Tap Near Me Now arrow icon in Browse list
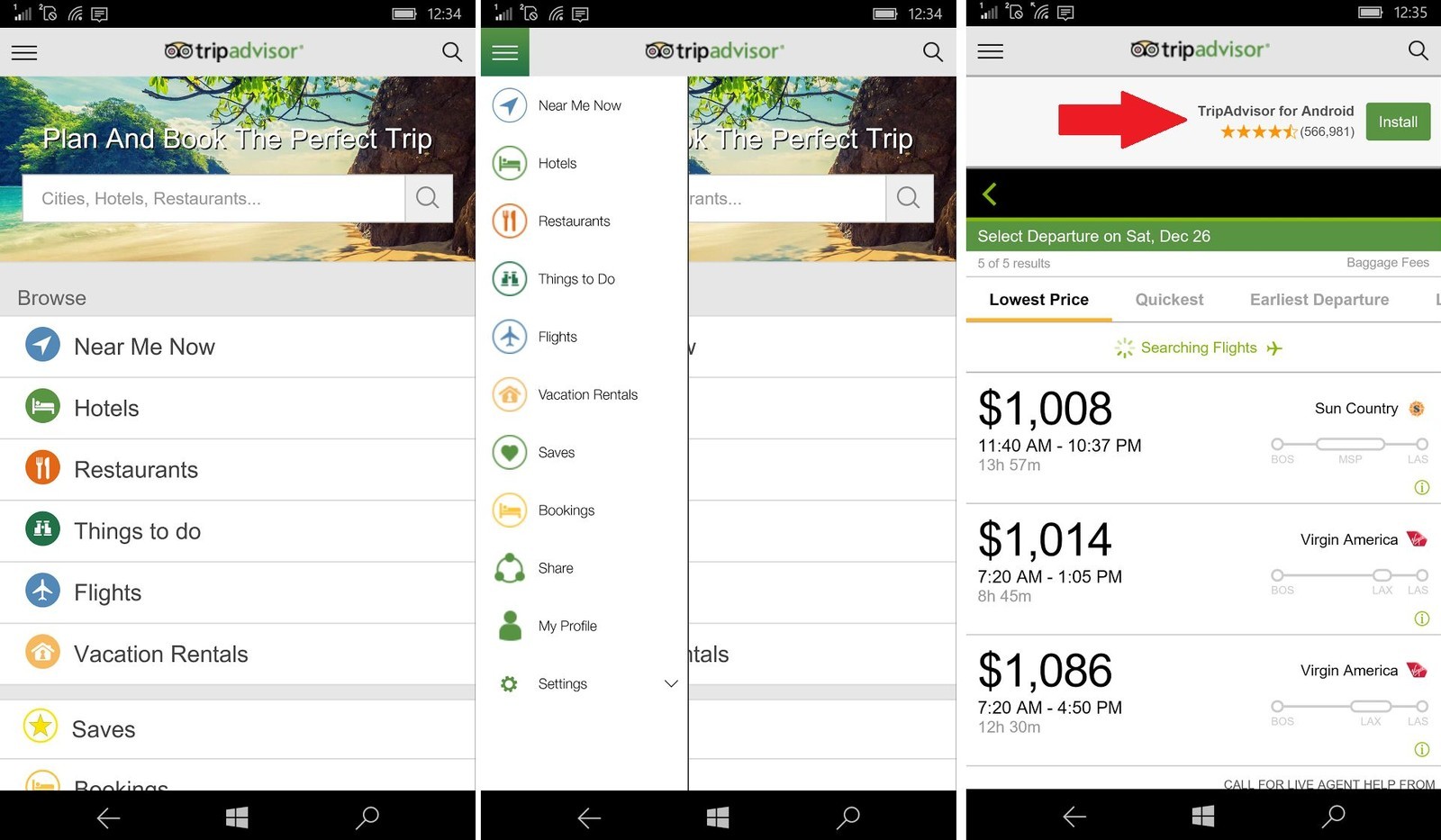The width and height of the screenshot is (1441, 840). (42, 345)
